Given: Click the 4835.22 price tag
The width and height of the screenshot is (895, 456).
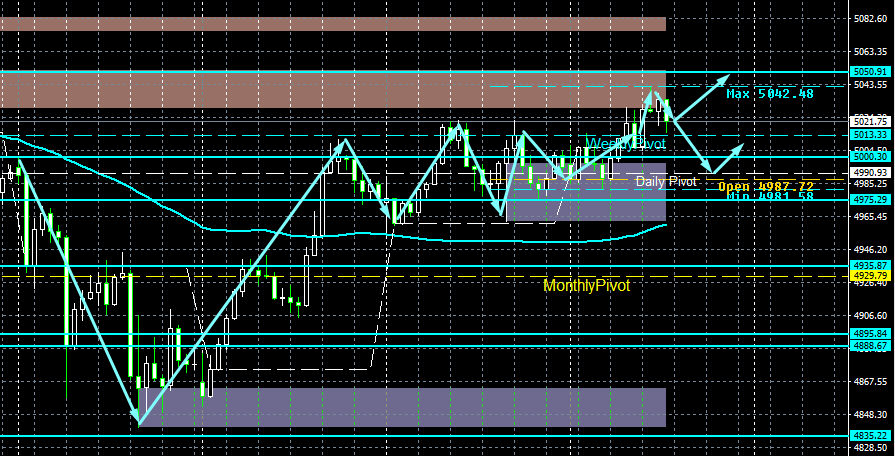Looking at the screenshot, I should point(871,435).
